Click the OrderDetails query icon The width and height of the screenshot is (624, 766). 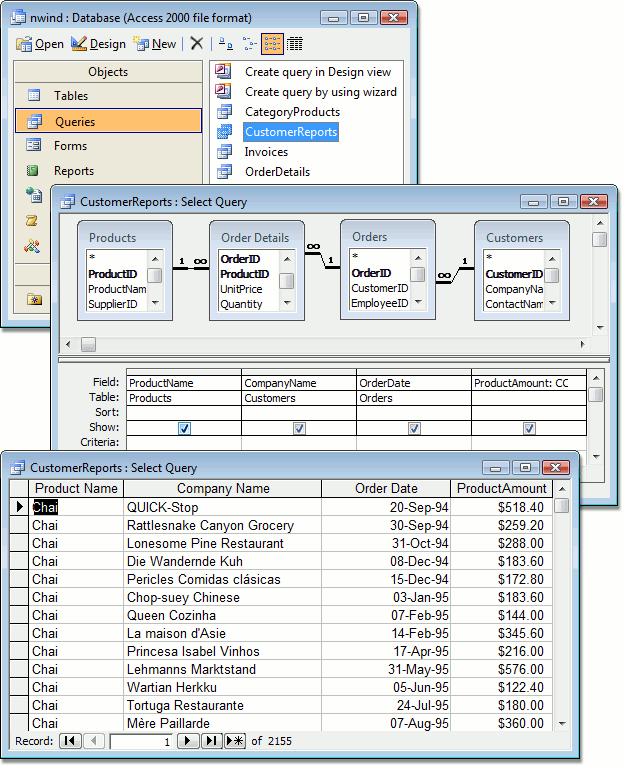(224, 172)
